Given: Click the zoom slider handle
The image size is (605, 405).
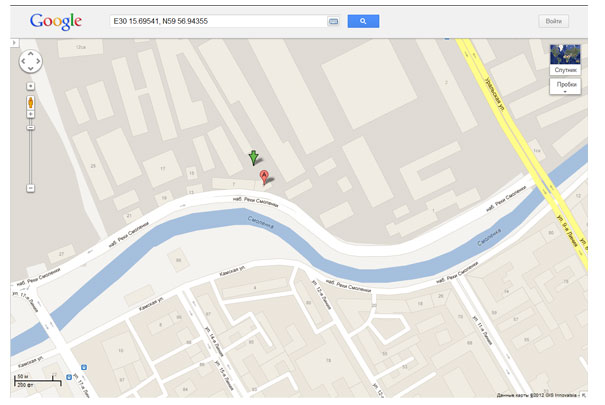Looking at the screenshot, I should (30, 128).
